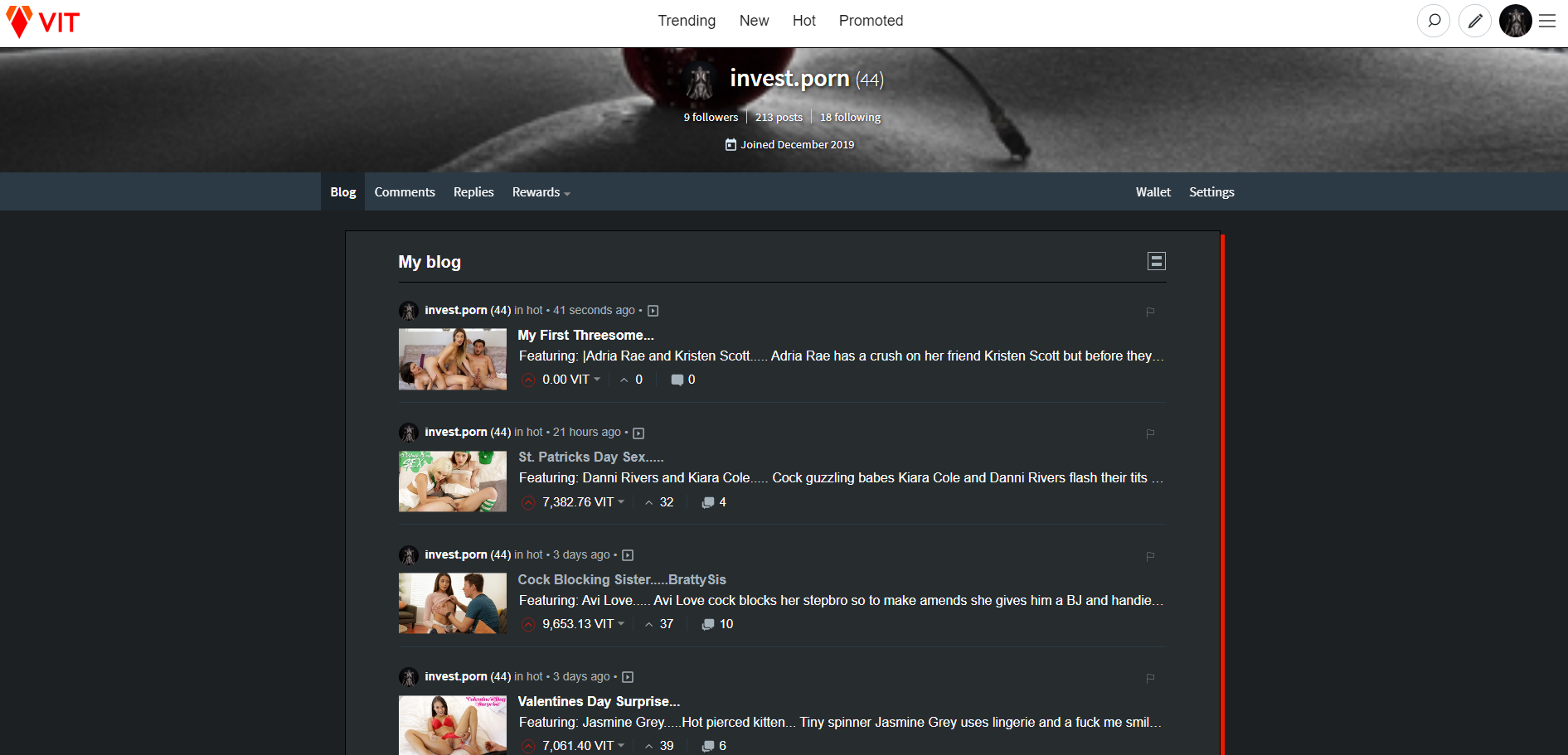Flag the My First Threesome post

1150,312
